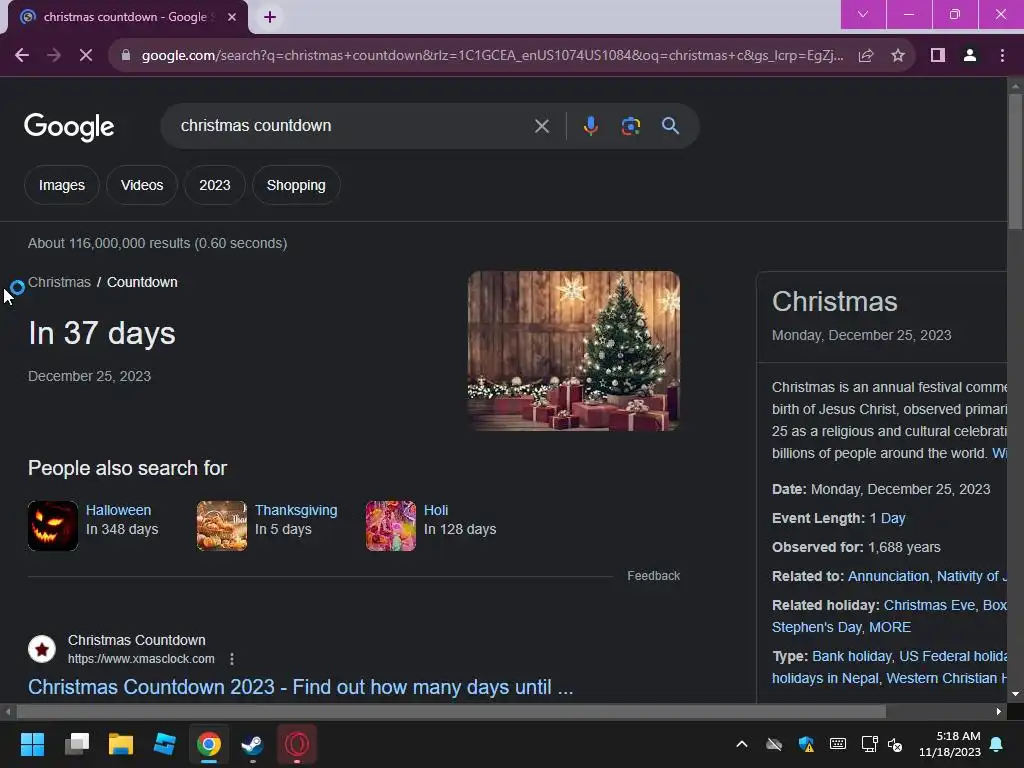Select the 2023 filter chip
This screenshot has width=1024, height=768.
pyautogui.click(x=215, y=185)
